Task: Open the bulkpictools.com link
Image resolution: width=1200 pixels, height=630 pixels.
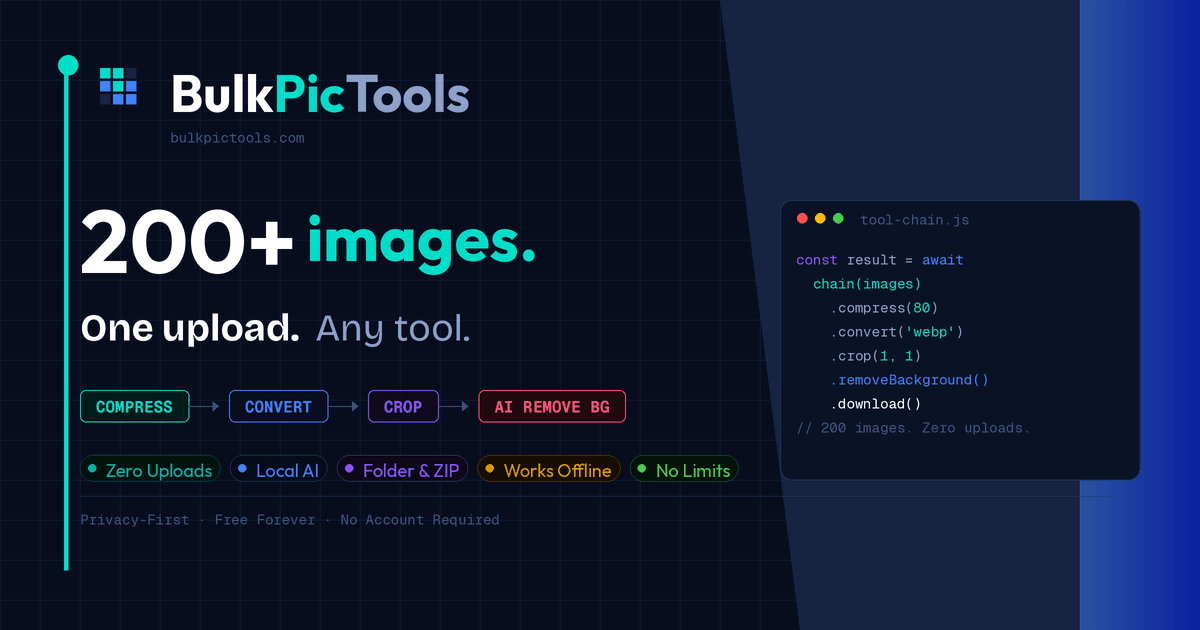Action: click(237, 138)
